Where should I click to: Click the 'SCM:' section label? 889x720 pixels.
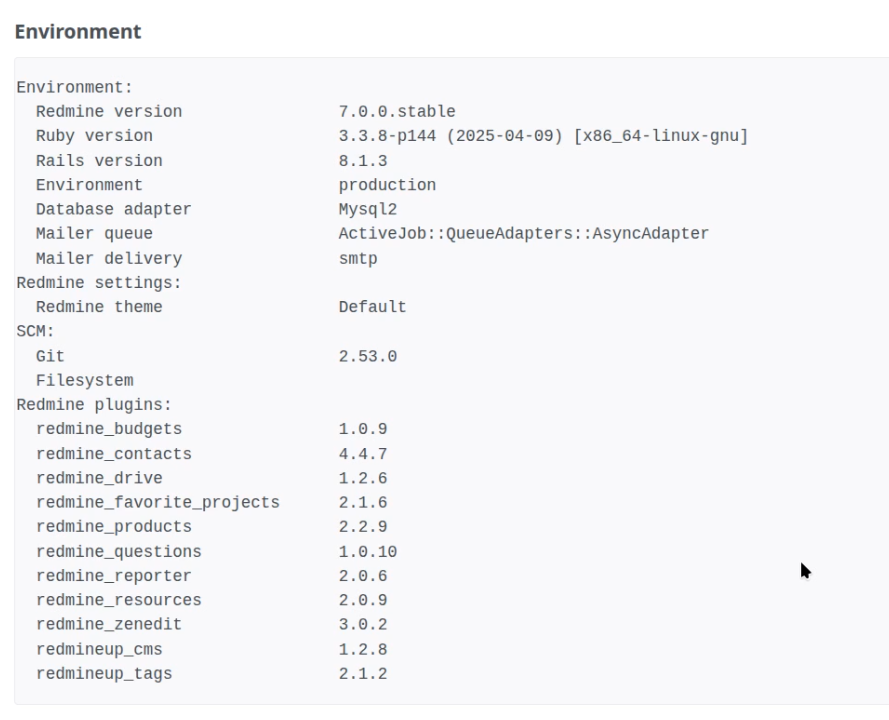pos(35,332)
